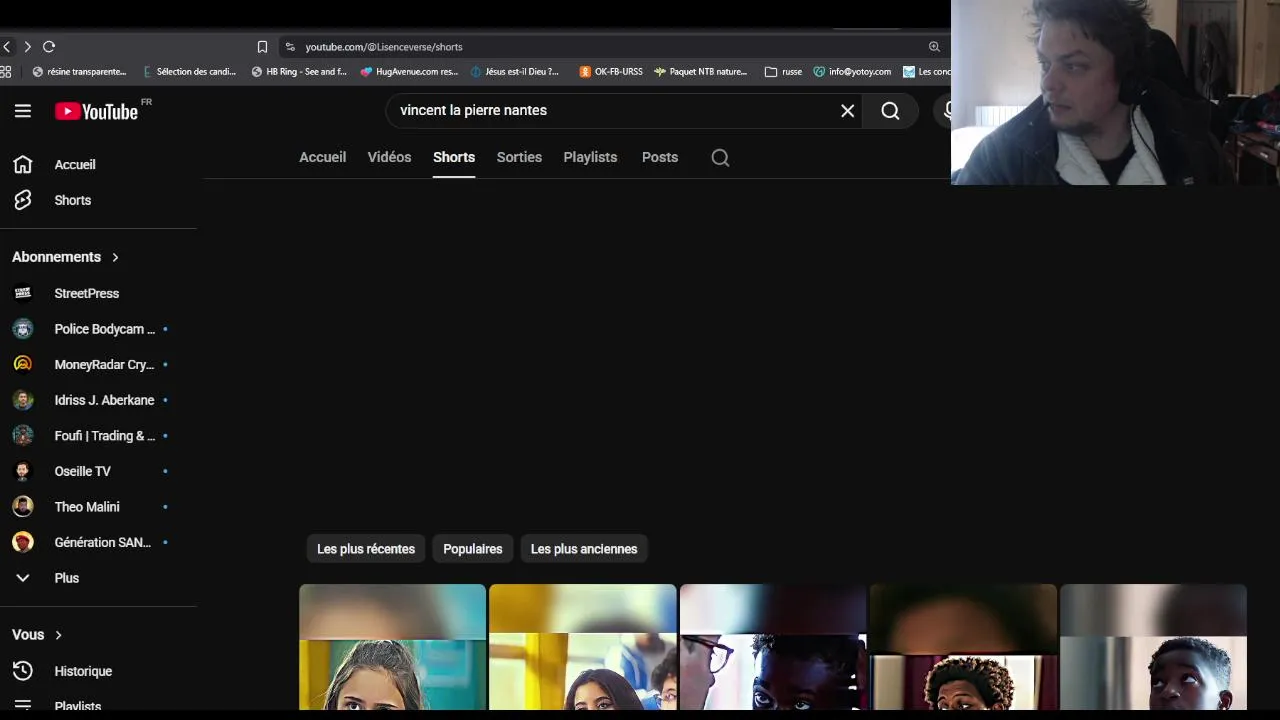Open the Shorts thumbnail with glasses man
This screenshot has width=1280, height=720.
click(773, 648)
